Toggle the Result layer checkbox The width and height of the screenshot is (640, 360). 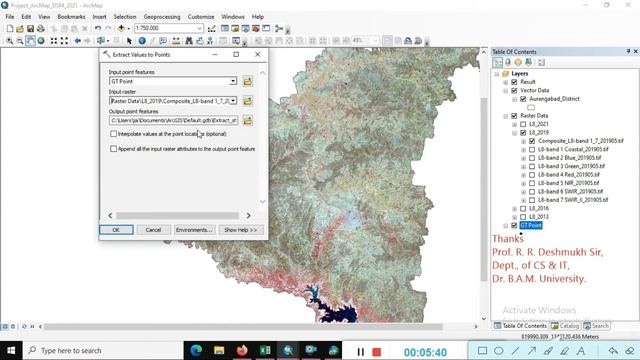click(514, 82)
